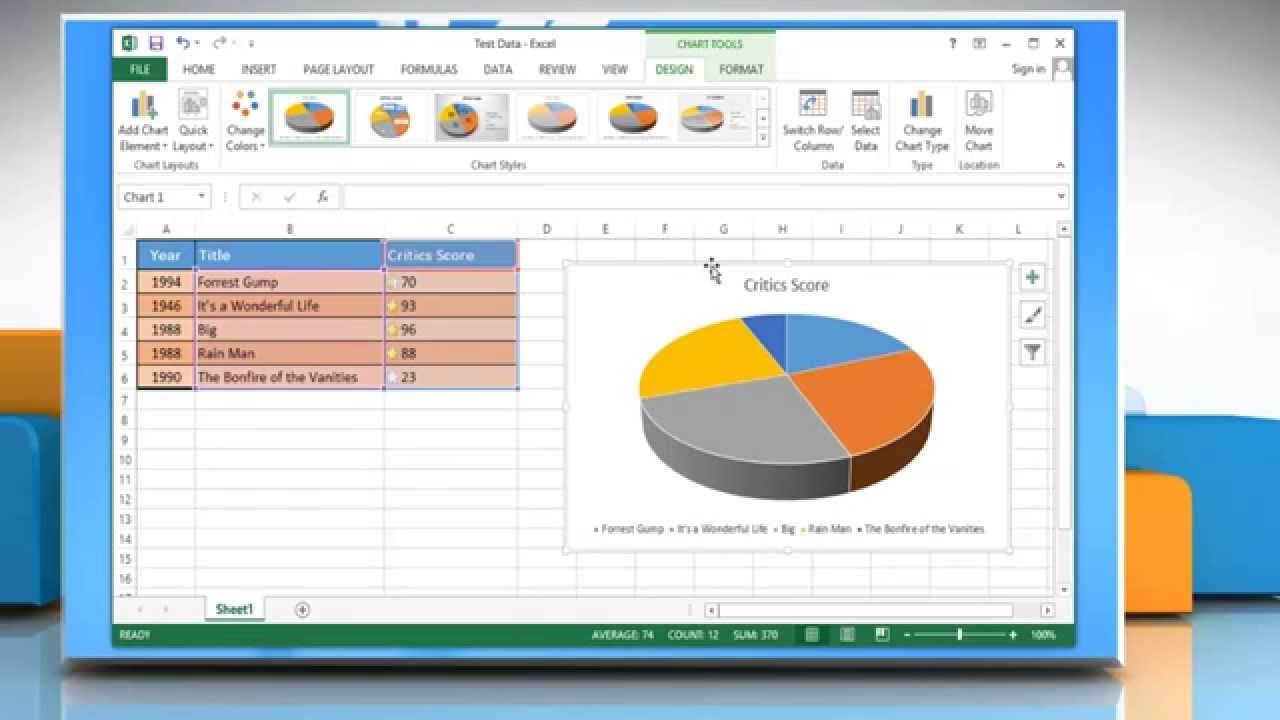The image size is (1280, 720).
Task: Open the Chart Styles brush button
Action: [1032, 315]
